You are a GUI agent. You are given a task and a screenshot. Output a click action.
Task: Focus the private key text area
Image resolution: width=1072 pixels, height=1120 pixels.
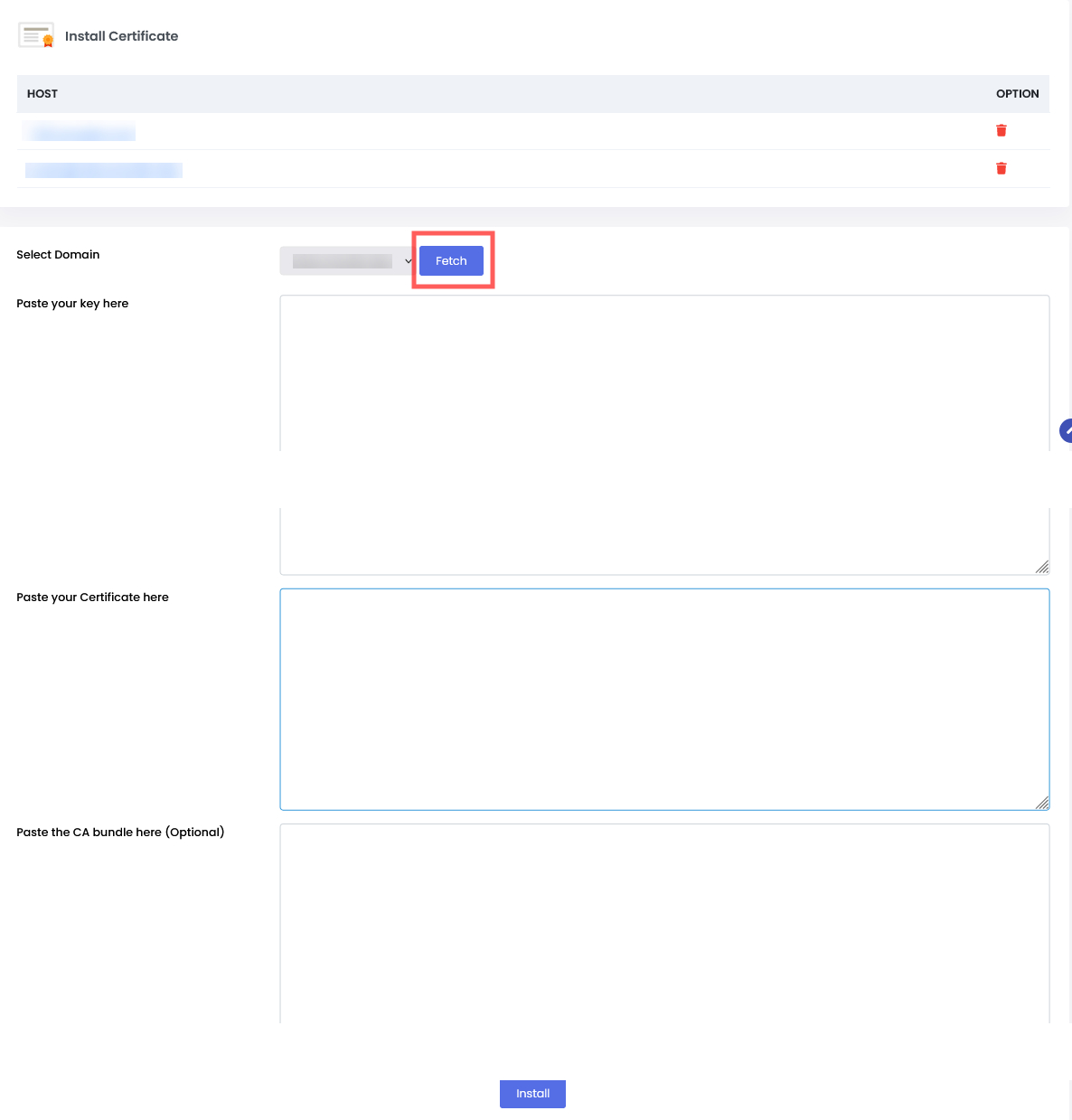664,380
